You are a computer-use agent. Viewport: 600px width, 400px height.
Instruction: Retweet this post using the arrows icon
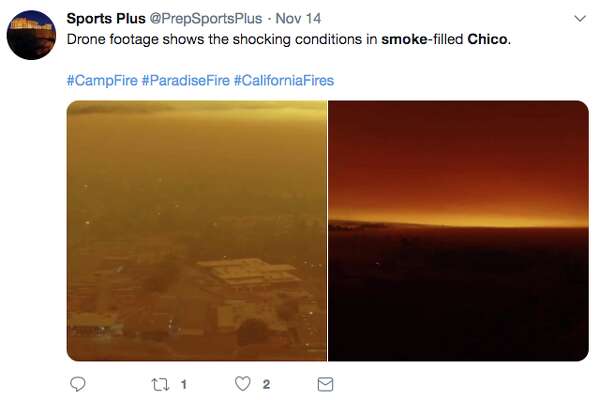tap(160, 384)
